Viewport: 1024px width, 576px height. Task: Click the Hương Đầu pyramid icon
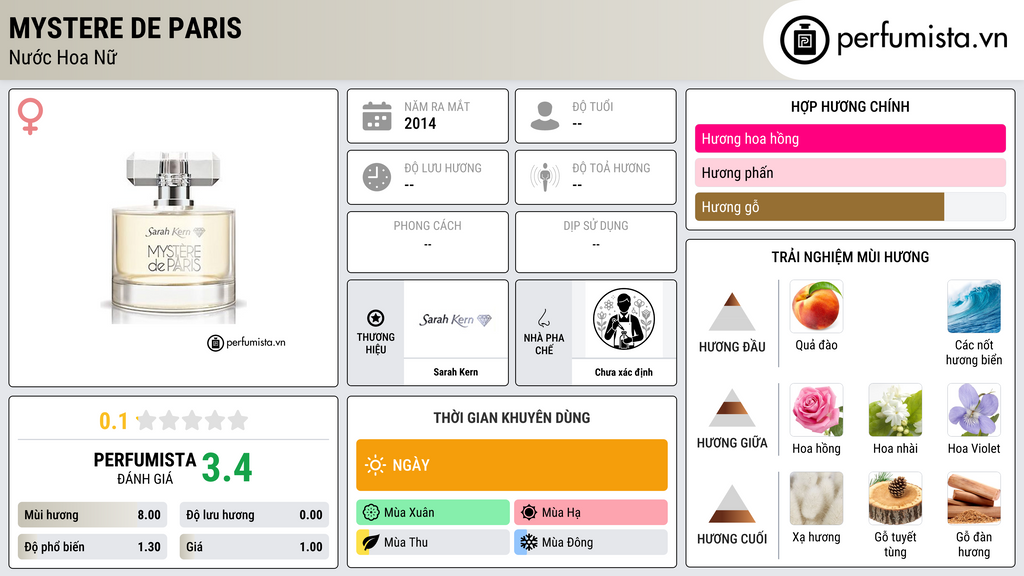pos(732,312)
